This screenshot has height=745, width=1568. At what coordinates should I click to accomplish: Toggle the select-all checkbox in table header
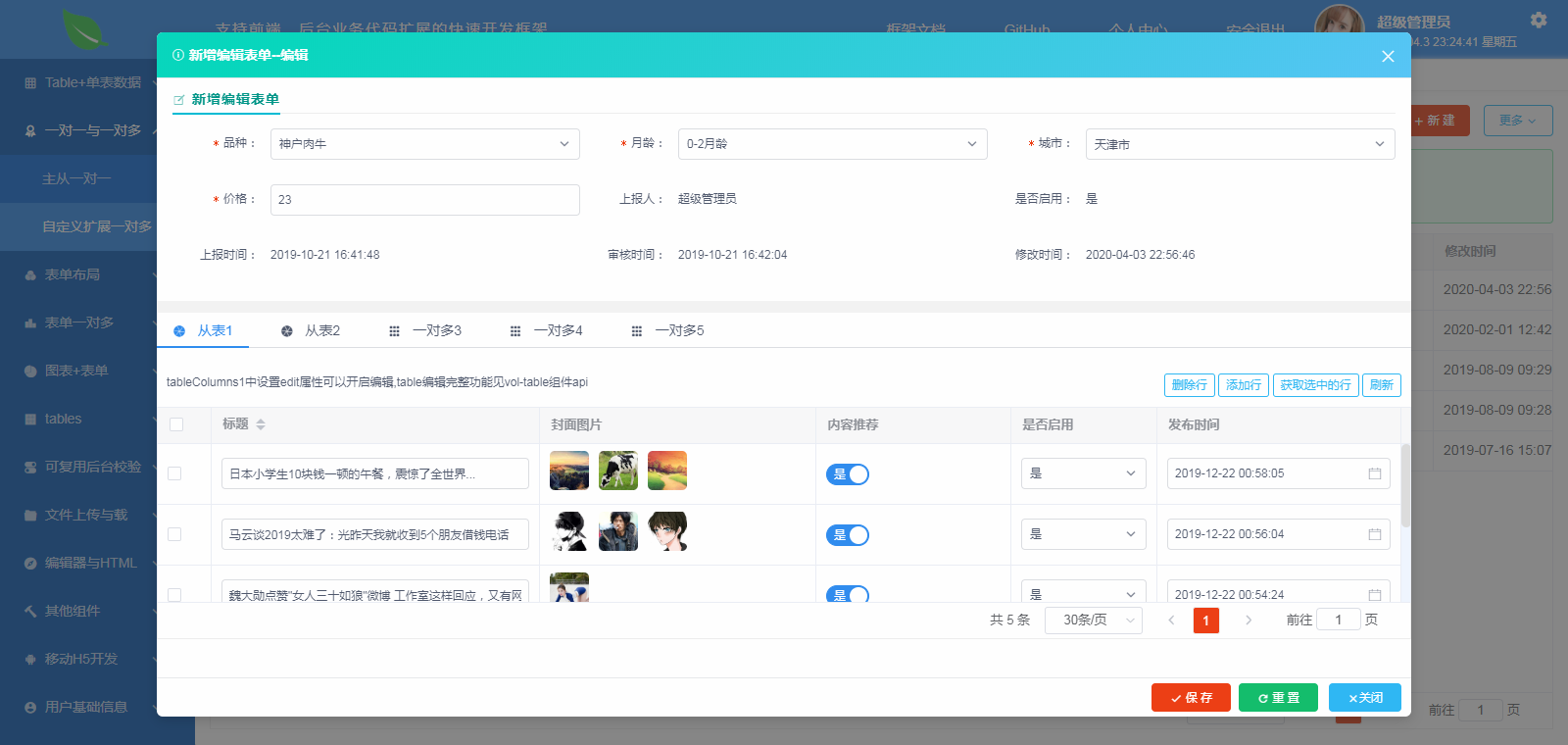[176, 424]
